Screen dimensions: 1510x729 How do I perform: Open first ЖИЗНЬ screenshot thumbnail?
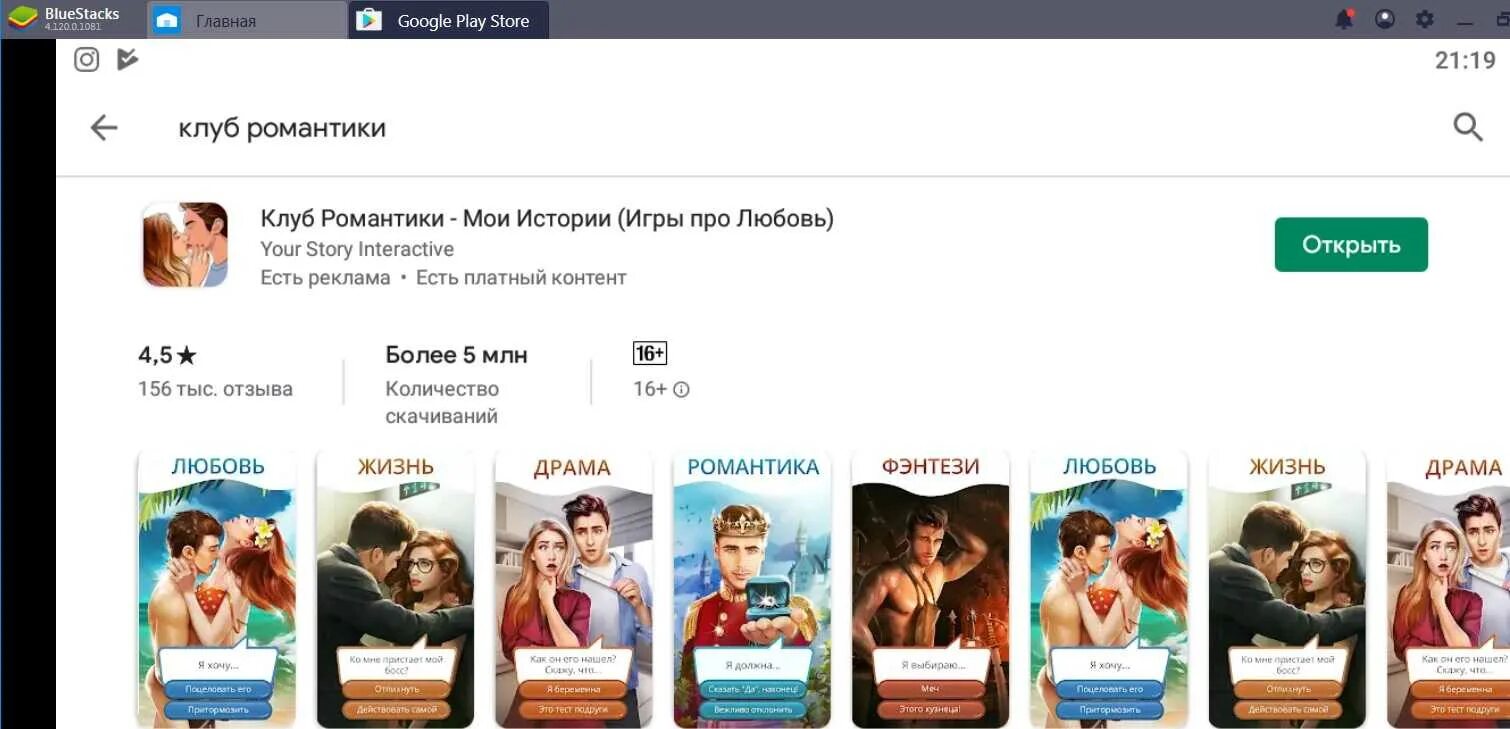pyautogui.click(x=395, y=589)
